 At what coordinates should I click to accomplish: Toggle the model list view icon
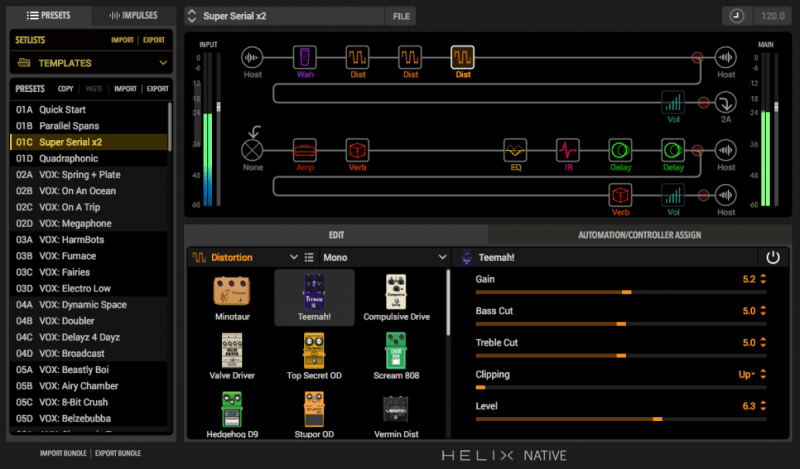point(309,257)
